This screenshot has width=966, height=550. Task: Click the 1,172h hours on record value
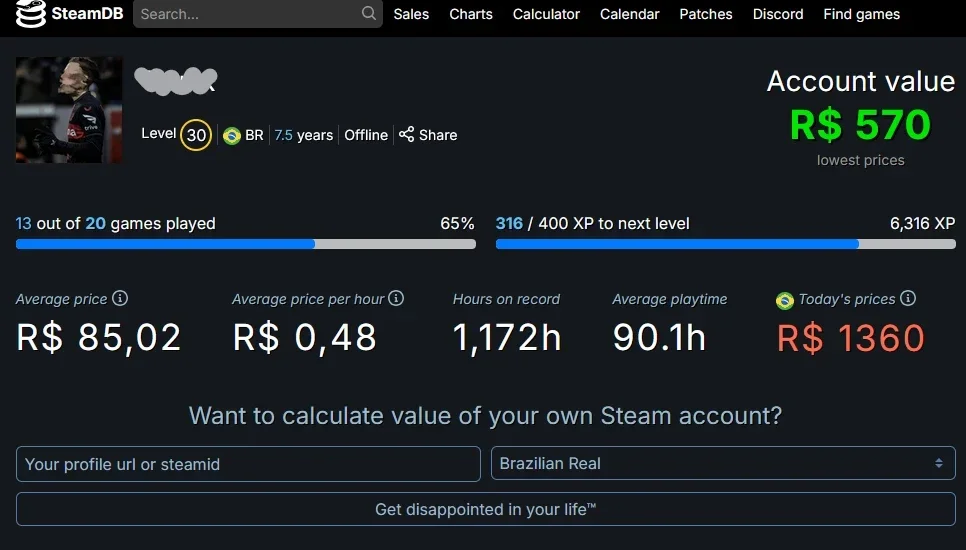point(507,338)
